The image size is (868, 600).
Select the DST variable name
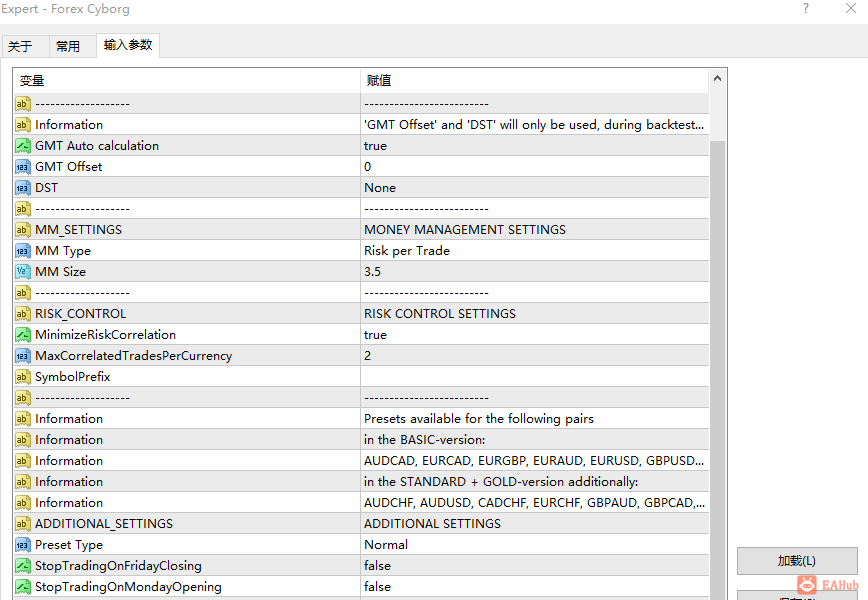click(x=46, y=188)
